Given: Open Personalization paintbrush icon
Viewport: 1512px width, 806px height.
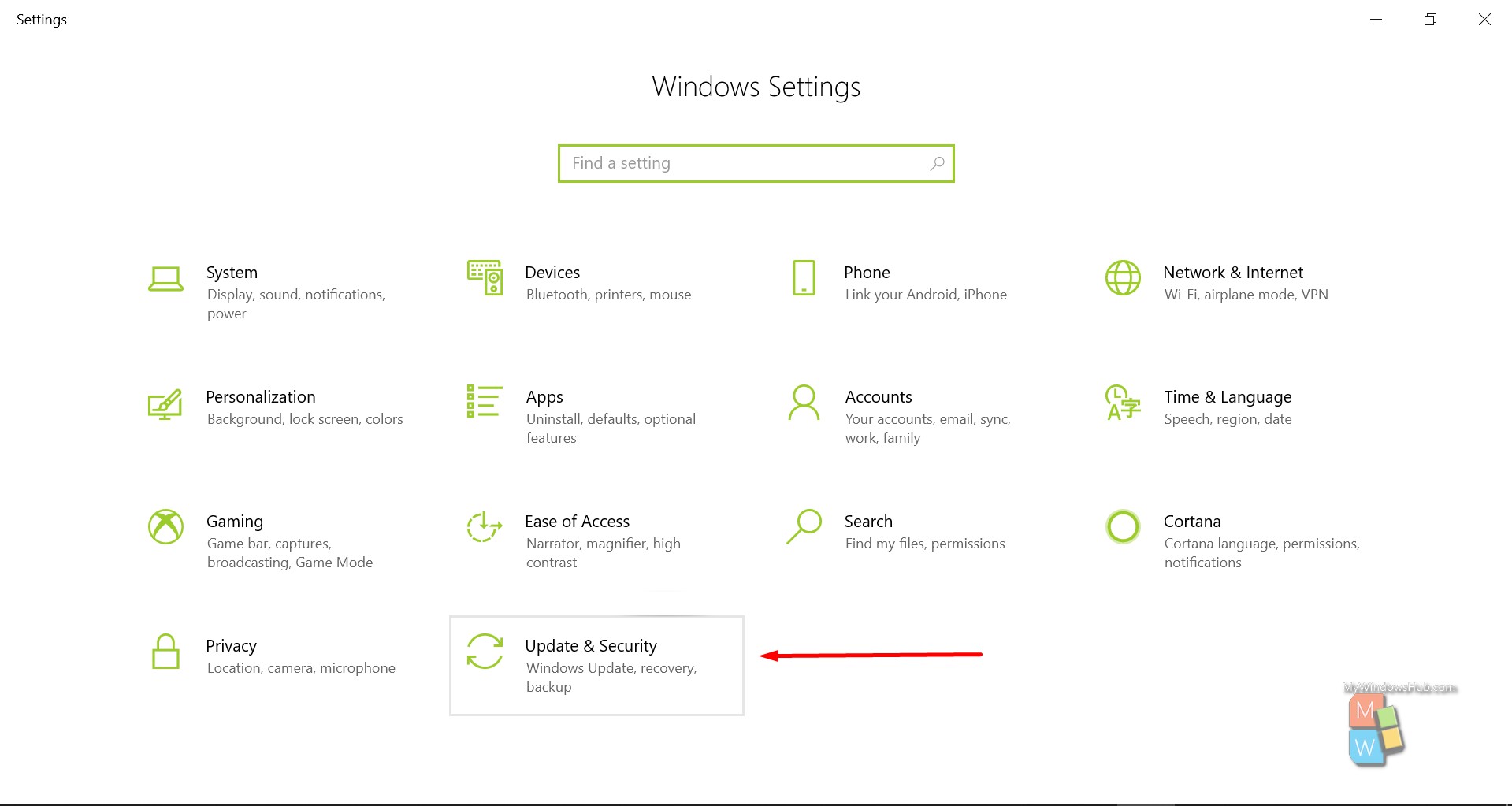Looking at the screenshot, I should tap(165, 403).
